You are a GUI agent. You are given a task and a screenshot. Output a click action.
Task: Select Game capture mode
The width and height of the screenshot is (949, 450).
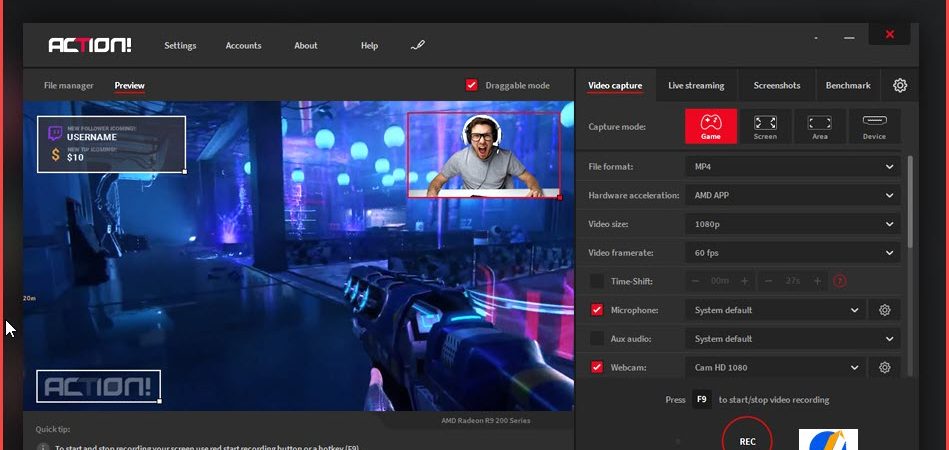pyautogui.click(x=711, y=126)
